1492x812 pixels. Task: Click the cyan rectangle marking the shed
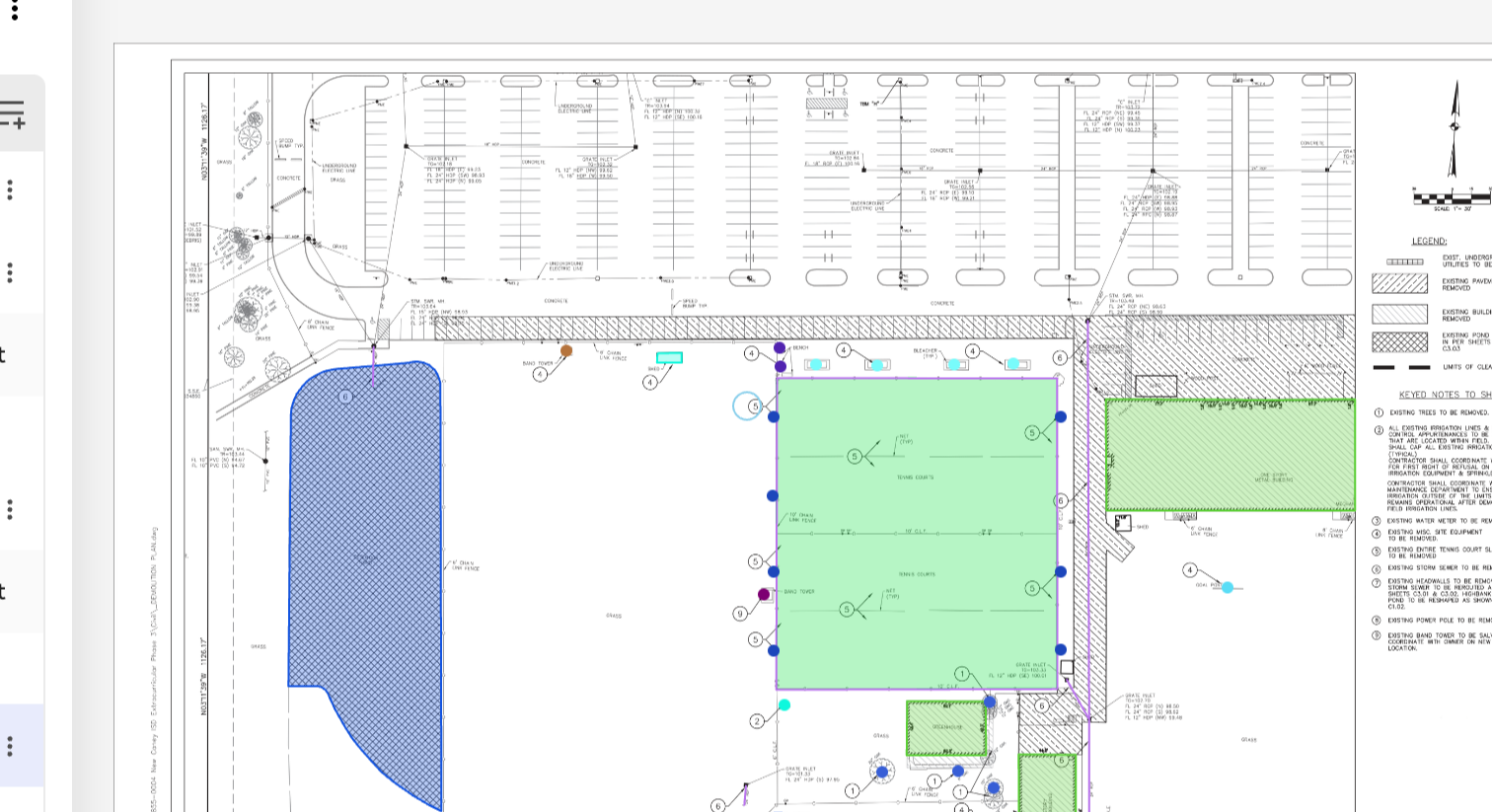[669, 357]
